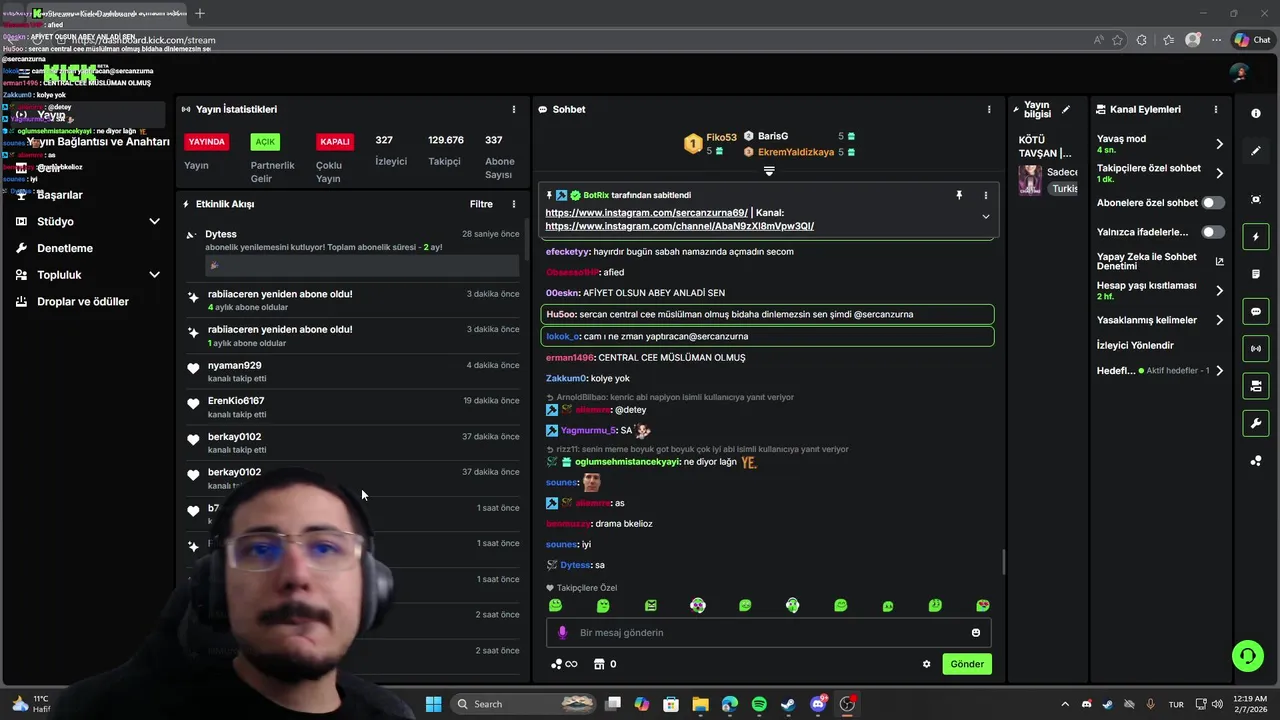Image resolution: width=1280 pixels, height=720 pixels.
Task: Open Yavaş mod settings arrow
Action: click(x=1219, y=144)
